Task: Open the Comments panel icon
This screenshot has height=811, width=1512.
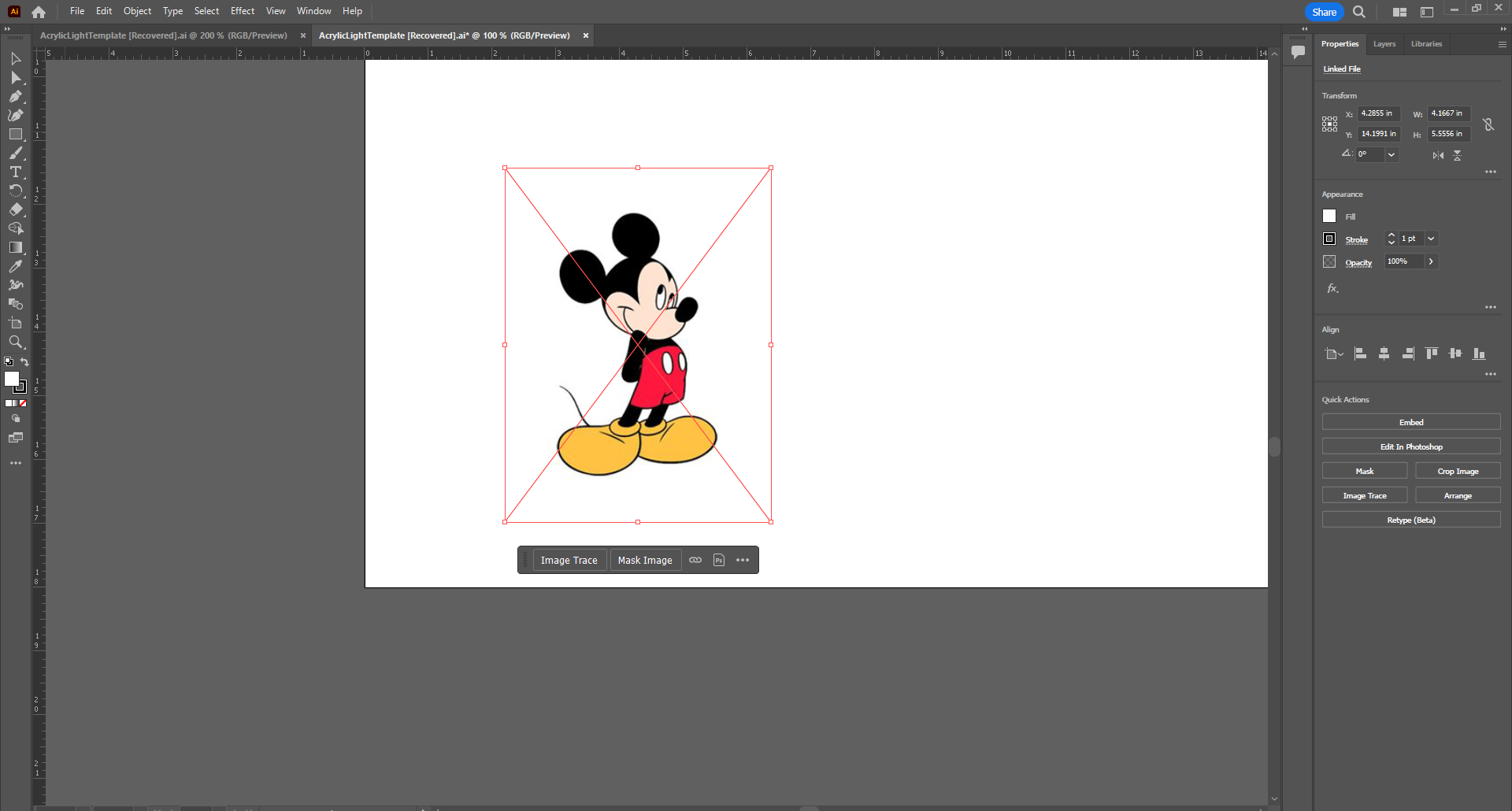Action: tap(1298, 52)
